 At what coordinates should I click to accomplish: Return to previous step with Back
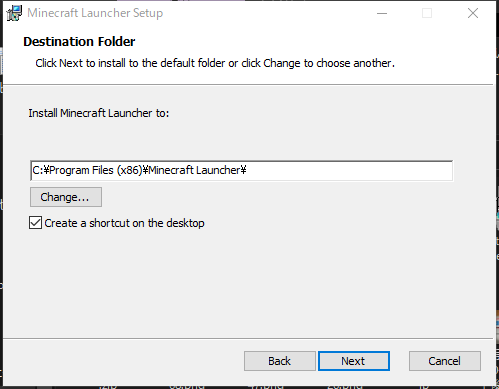tap(280, 361)
